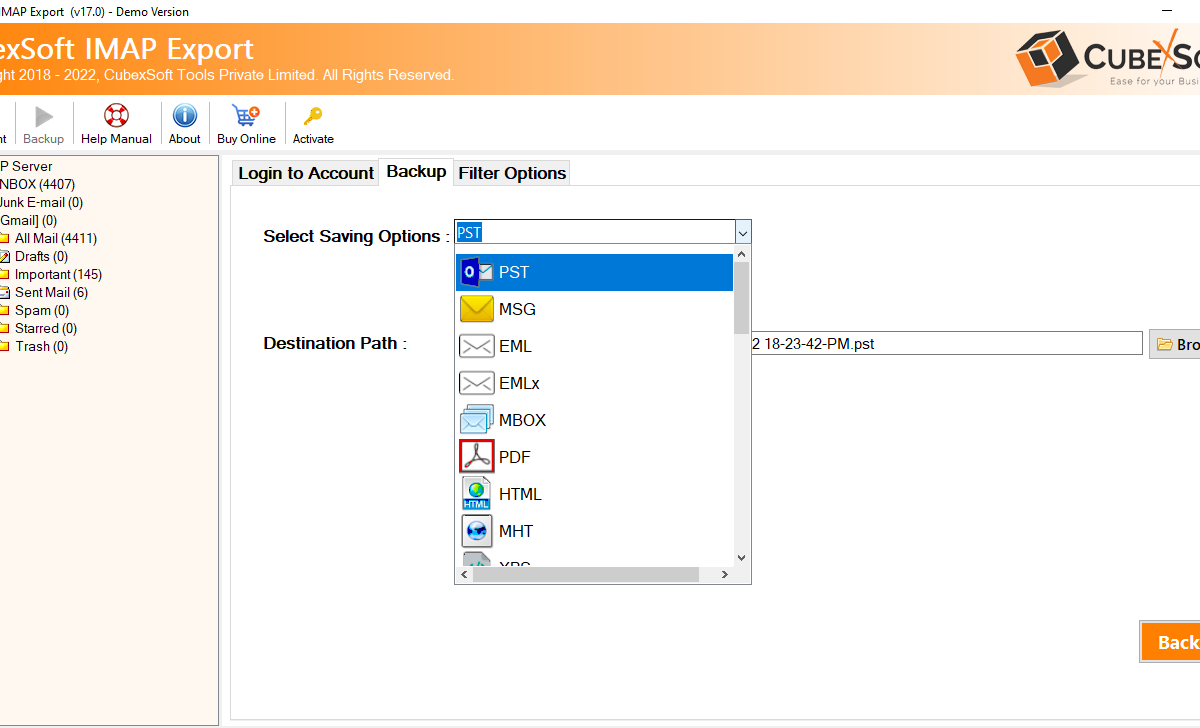Select the Junk E-mail (0) tree item
Viewport: 1200px width, 728px height.
(41, 202)
